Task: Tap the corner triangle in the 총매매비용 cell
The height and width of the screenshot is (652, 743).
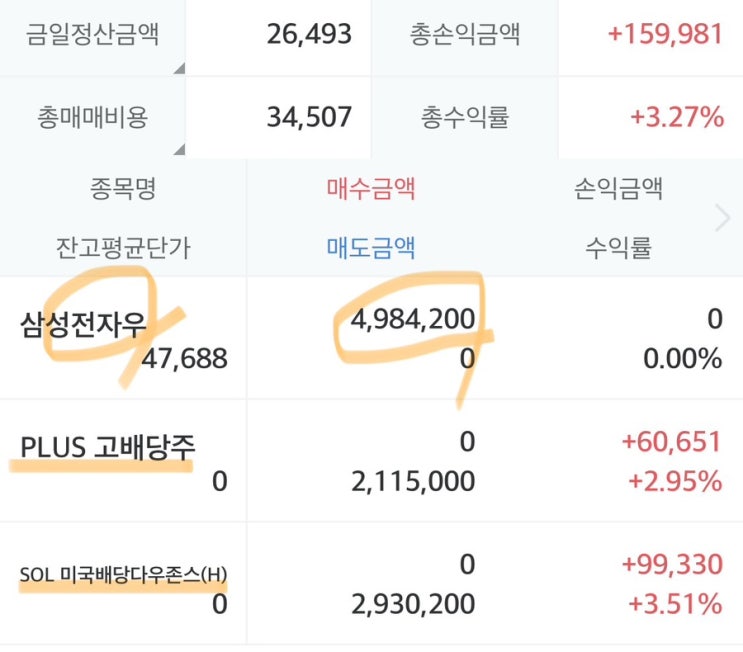Action: (179, 150)
